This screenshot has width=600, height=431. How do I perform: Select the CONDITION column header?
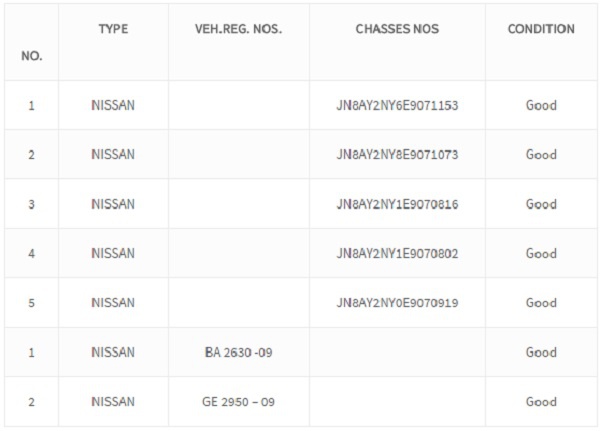tap(541, 29)
